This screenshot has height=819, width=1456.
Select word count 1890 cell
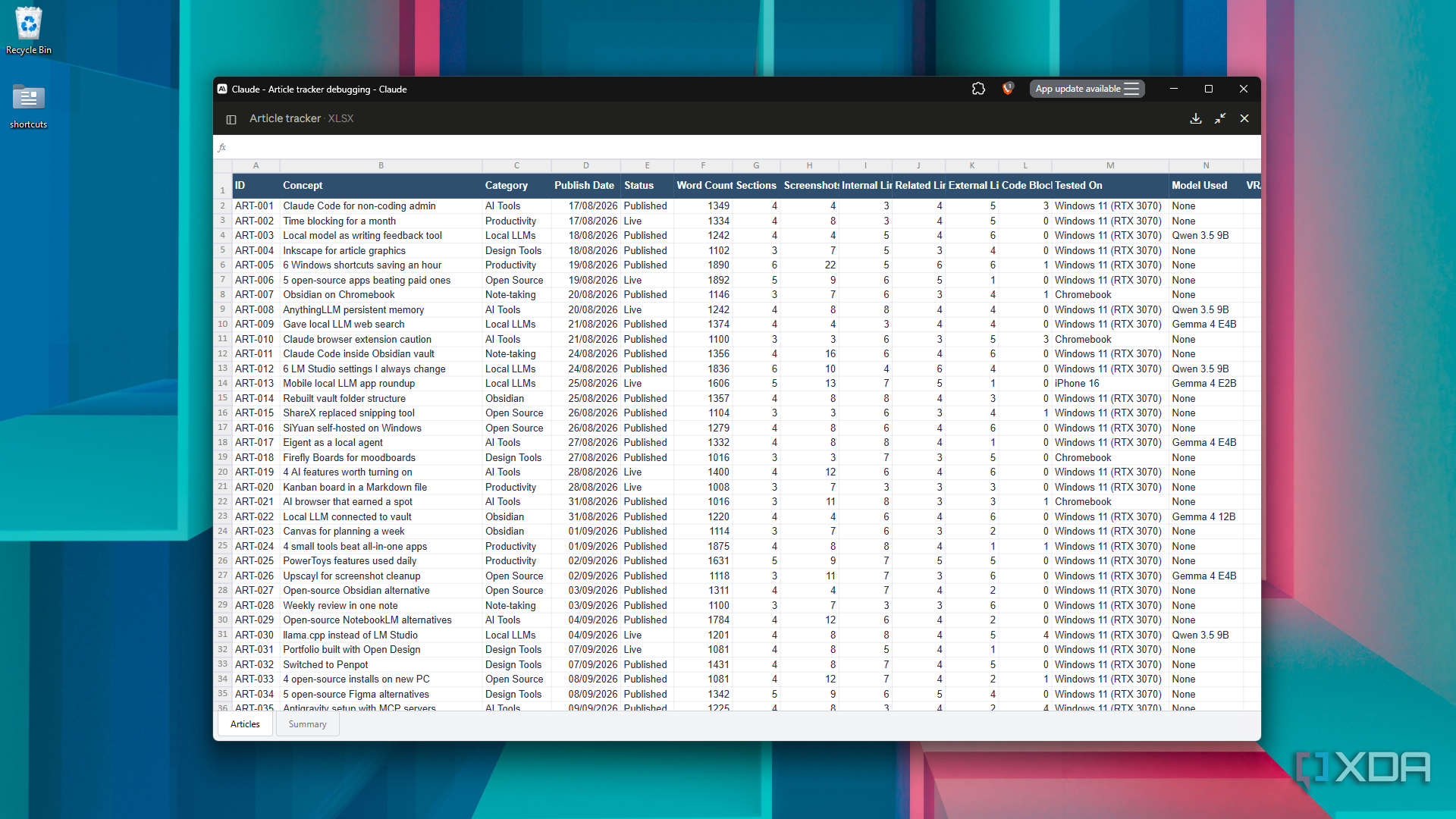(x=703, y=265)
